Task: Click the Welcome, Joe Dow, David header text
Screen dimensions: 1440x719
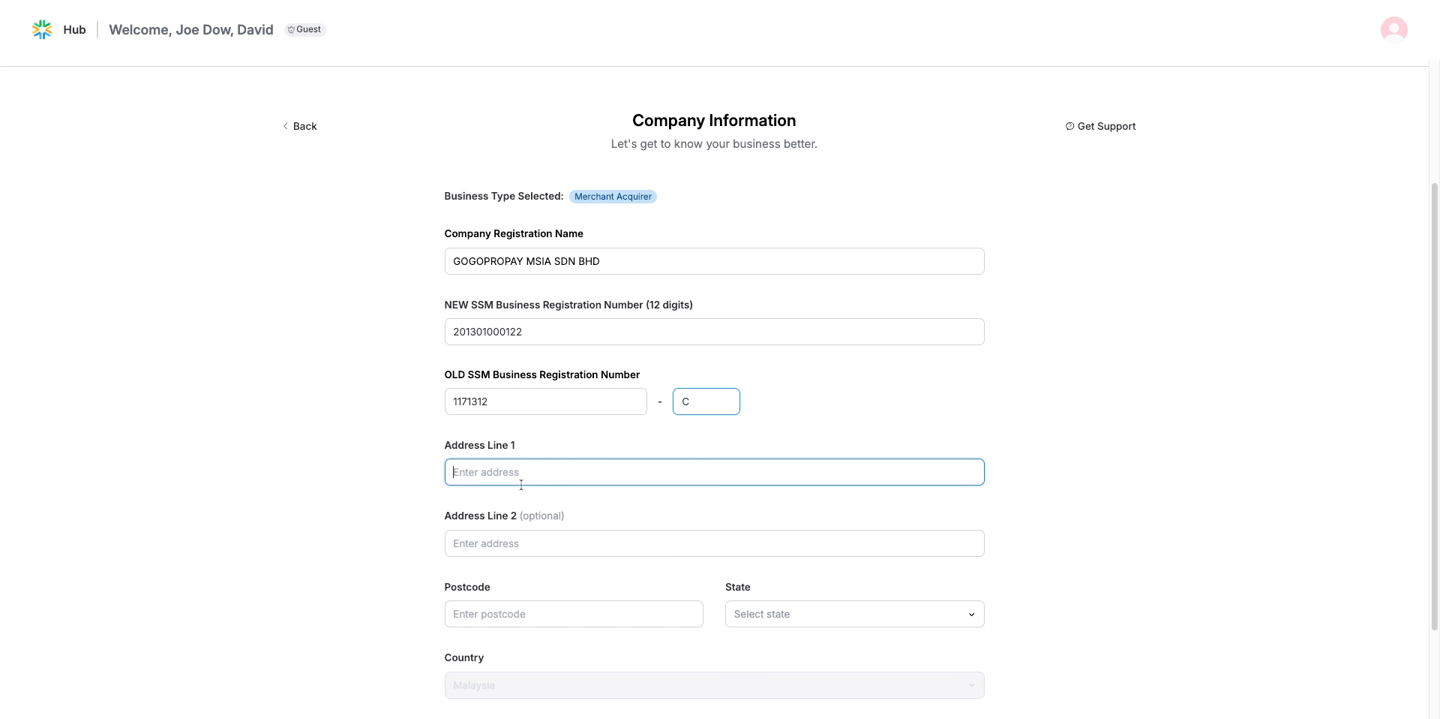Action: (191, 30)
